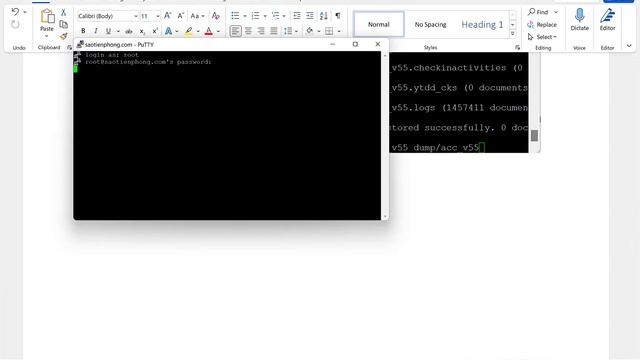This screenshot has width=640, height=360.
Task: Click the background terminal image scrollbar thumb
Action: click(534, 136)
